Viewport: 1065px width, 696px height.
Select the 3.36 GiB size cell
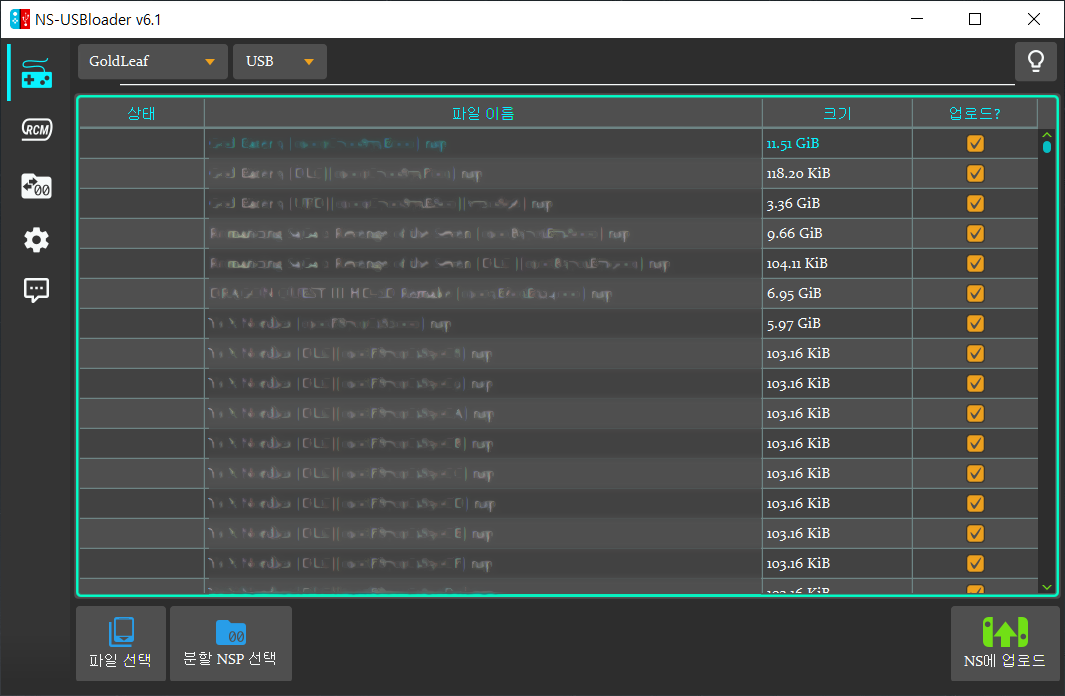pos(837,203)
